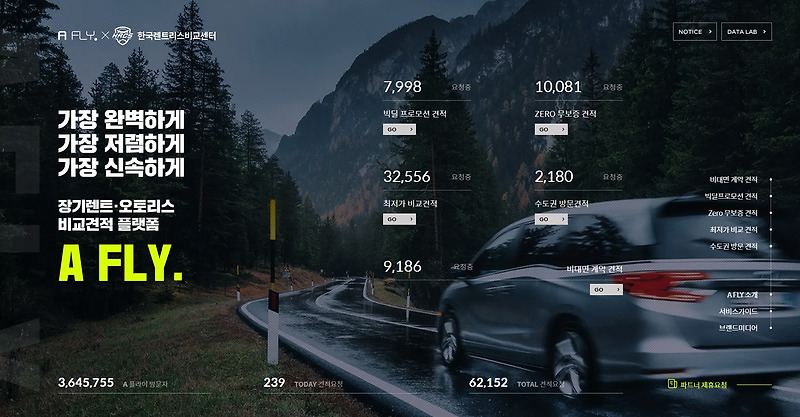Click the 최저가 비교견적 heading
The height and width of the screenshot is (417, 800).
point(410,203)
